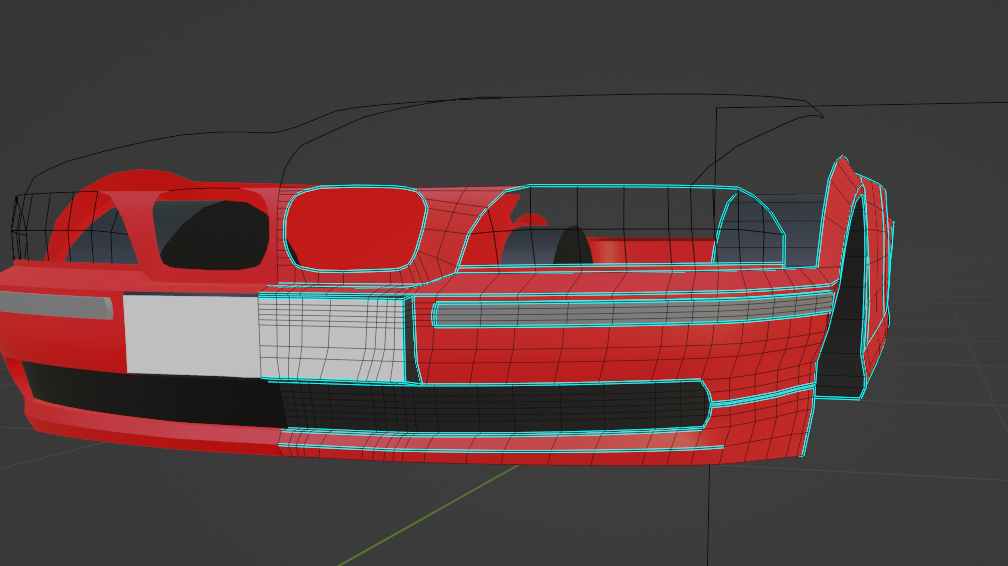Select the red lower bumper lip with cyan edges
The height and width of the screenshot is (566, 1008).
click(x=501, y=442)
